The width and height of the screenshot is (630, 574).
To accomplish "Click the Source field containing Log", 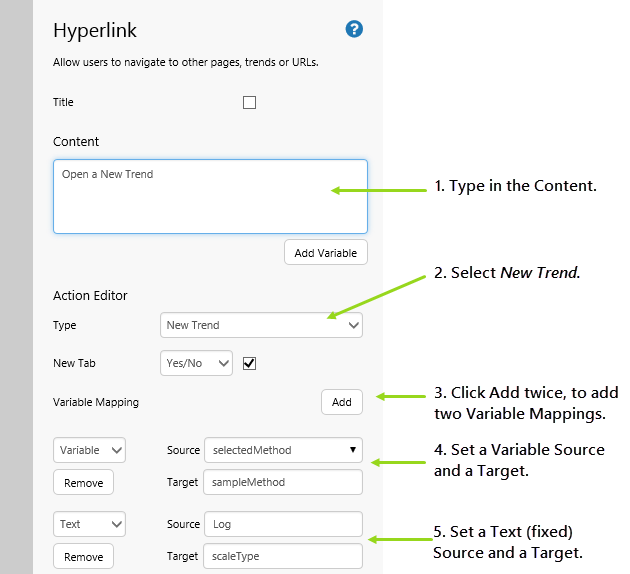I will click(x=283, y=524).
